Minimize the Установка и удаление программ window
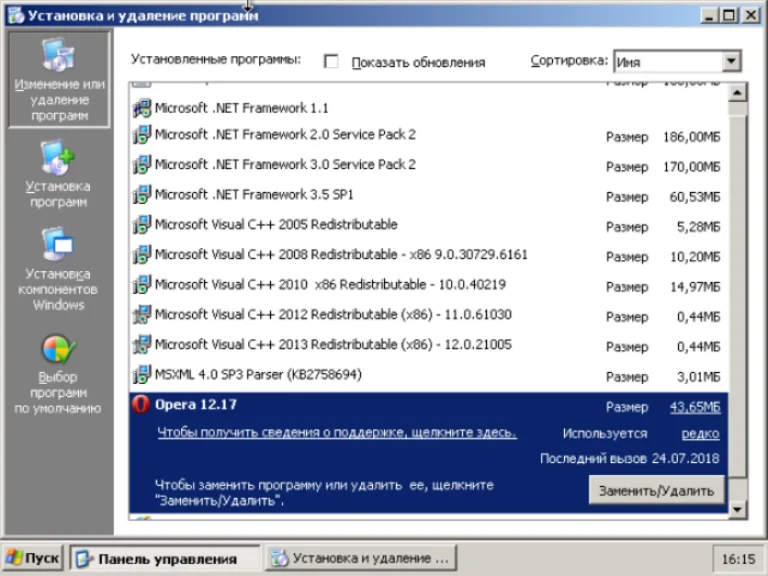This screenshot has width=768, height=576. pyautogui.click(x=708, y=16)
